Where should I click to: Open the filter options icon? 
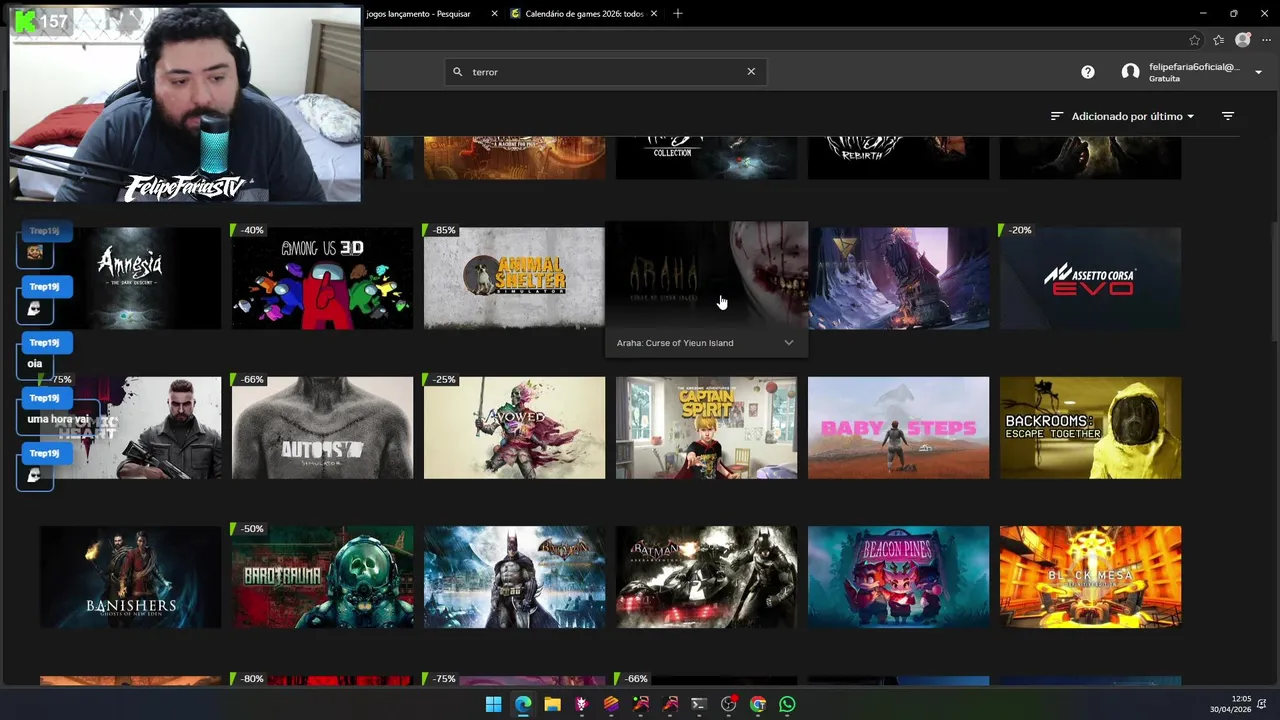pyautogui.click(x=1228, y=116)
